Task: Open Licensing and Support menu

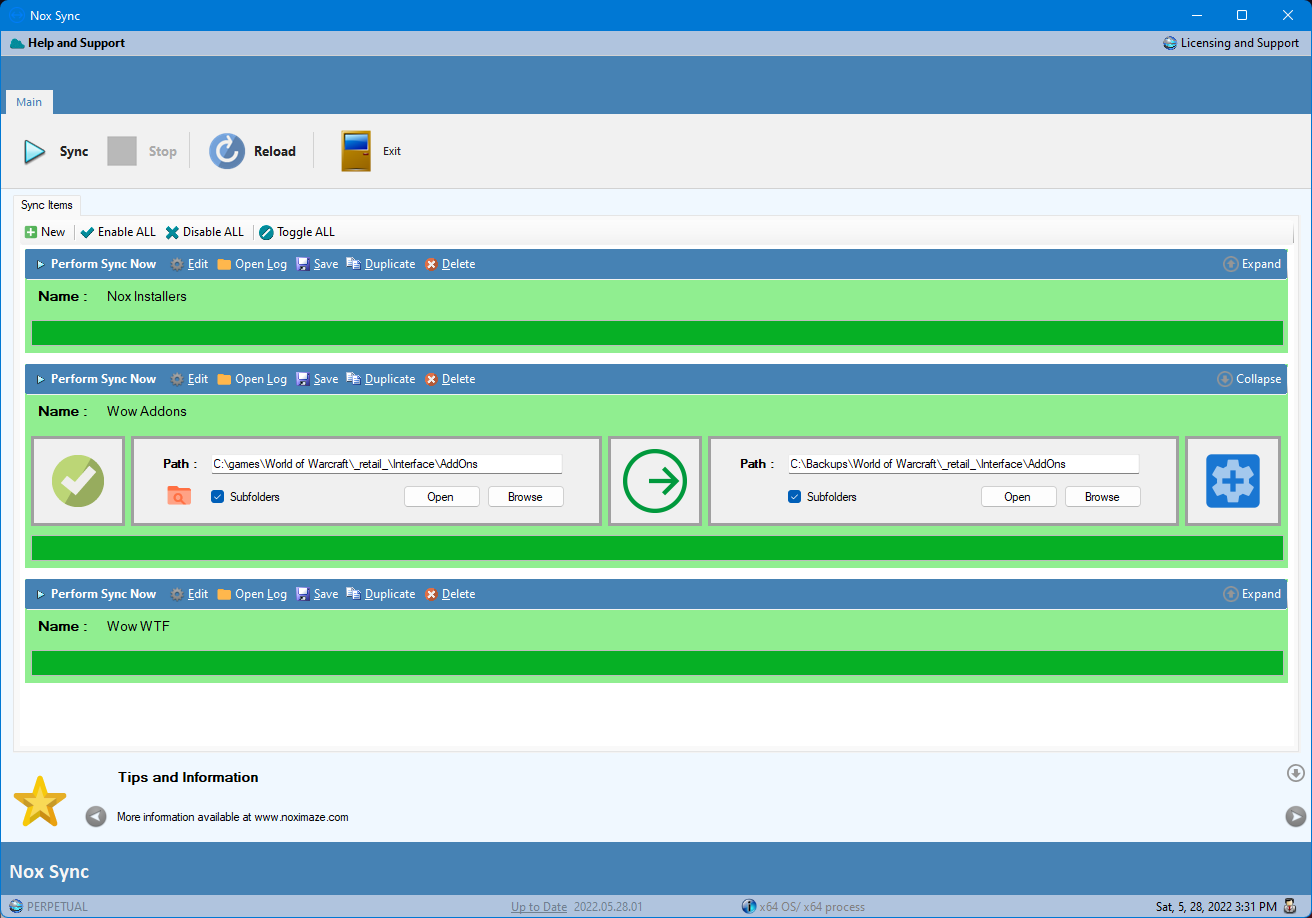Action: click(x=1231, y=43)
